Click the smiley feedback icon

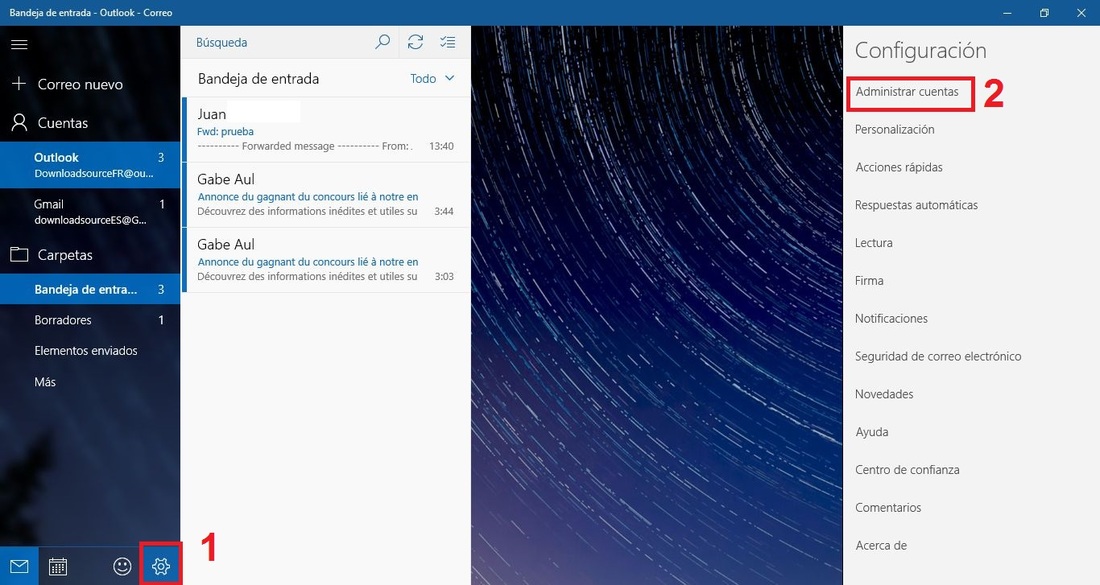point(122,566)
